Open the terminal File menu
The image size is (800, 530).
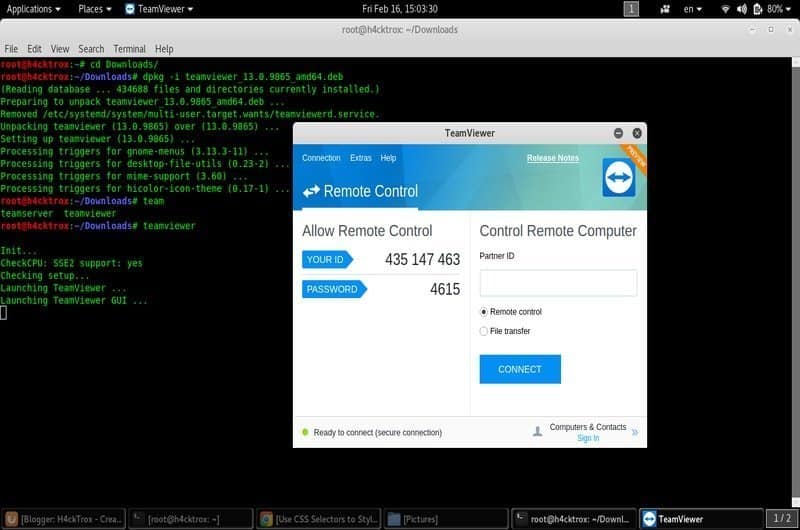click(11, 49)
